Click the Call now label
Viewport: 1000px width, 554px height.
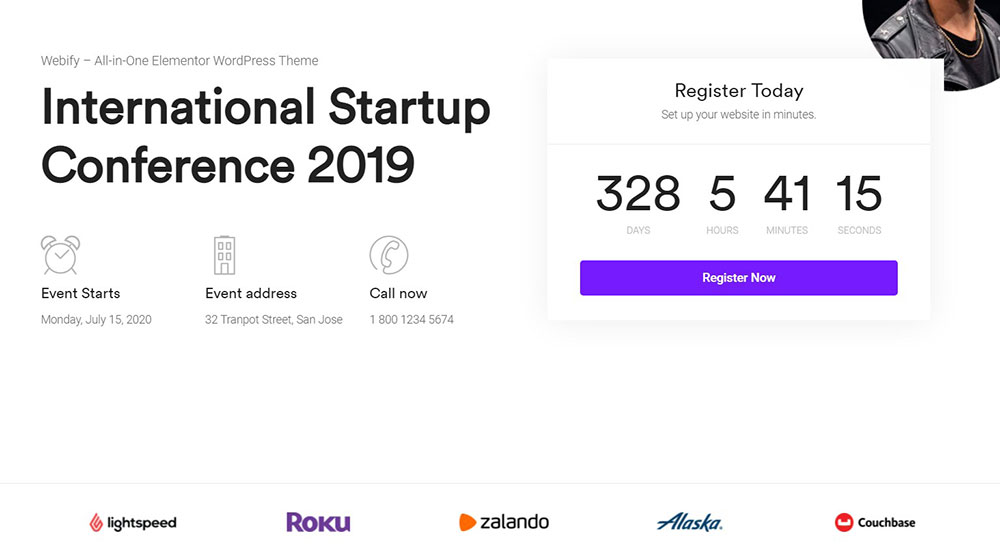pyautogui.click(x=398, y=293)
